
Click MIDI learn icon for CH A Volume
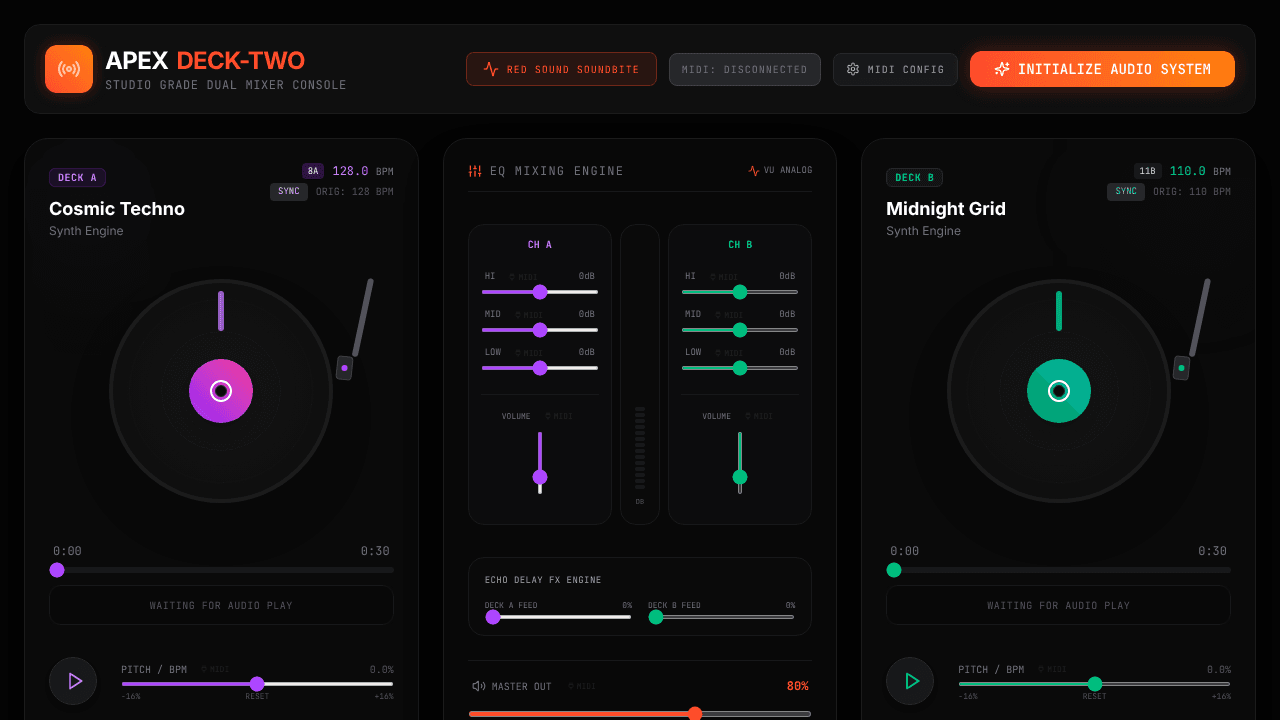point(559,417)
